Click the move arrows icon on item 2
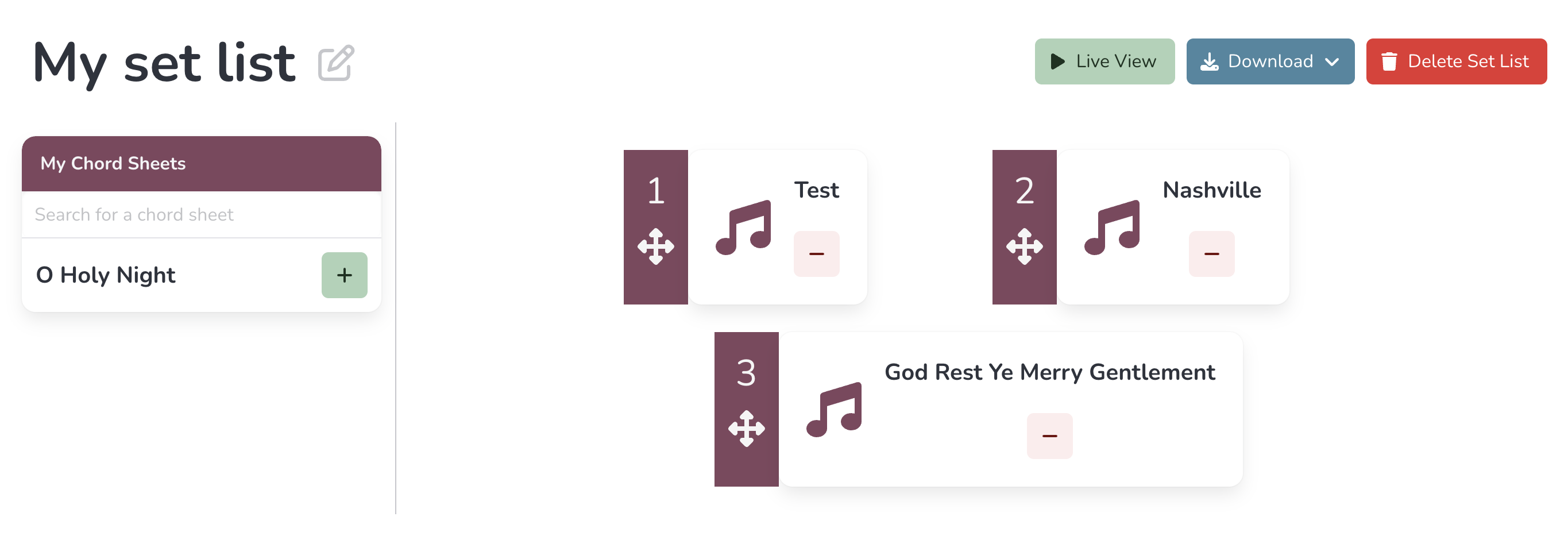1568x555 pixels. tap(1025, 246)
